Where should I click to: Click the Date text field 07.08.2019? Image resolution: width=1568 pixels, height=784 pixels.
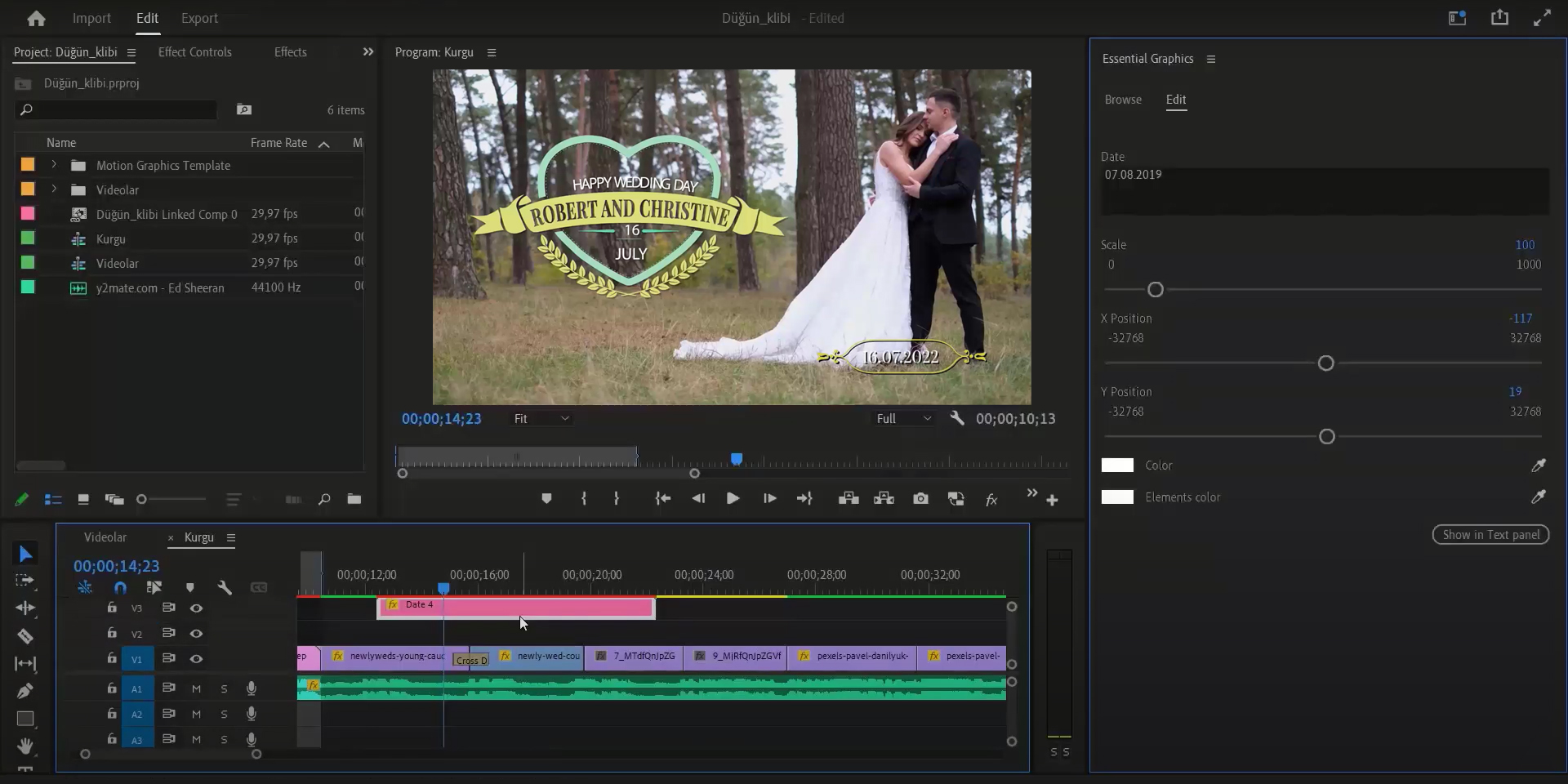click(1325, 191)
